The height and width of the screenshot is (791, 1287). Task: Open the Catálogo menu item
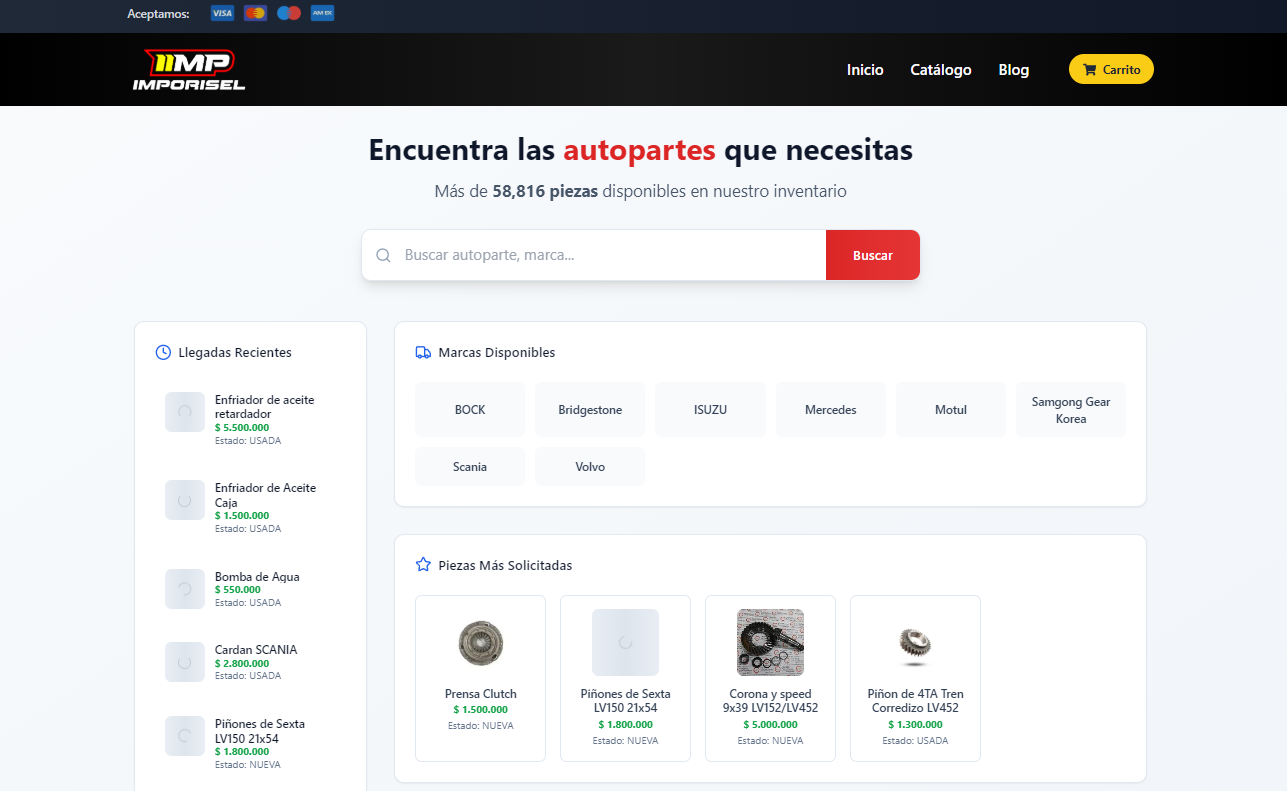point(941,70)
